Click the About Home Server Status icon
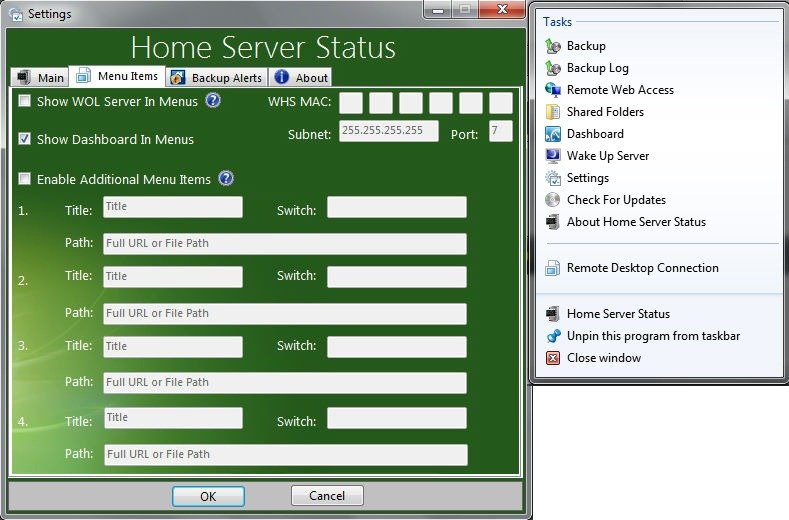789x520 pixels. [x=553, y=222]
